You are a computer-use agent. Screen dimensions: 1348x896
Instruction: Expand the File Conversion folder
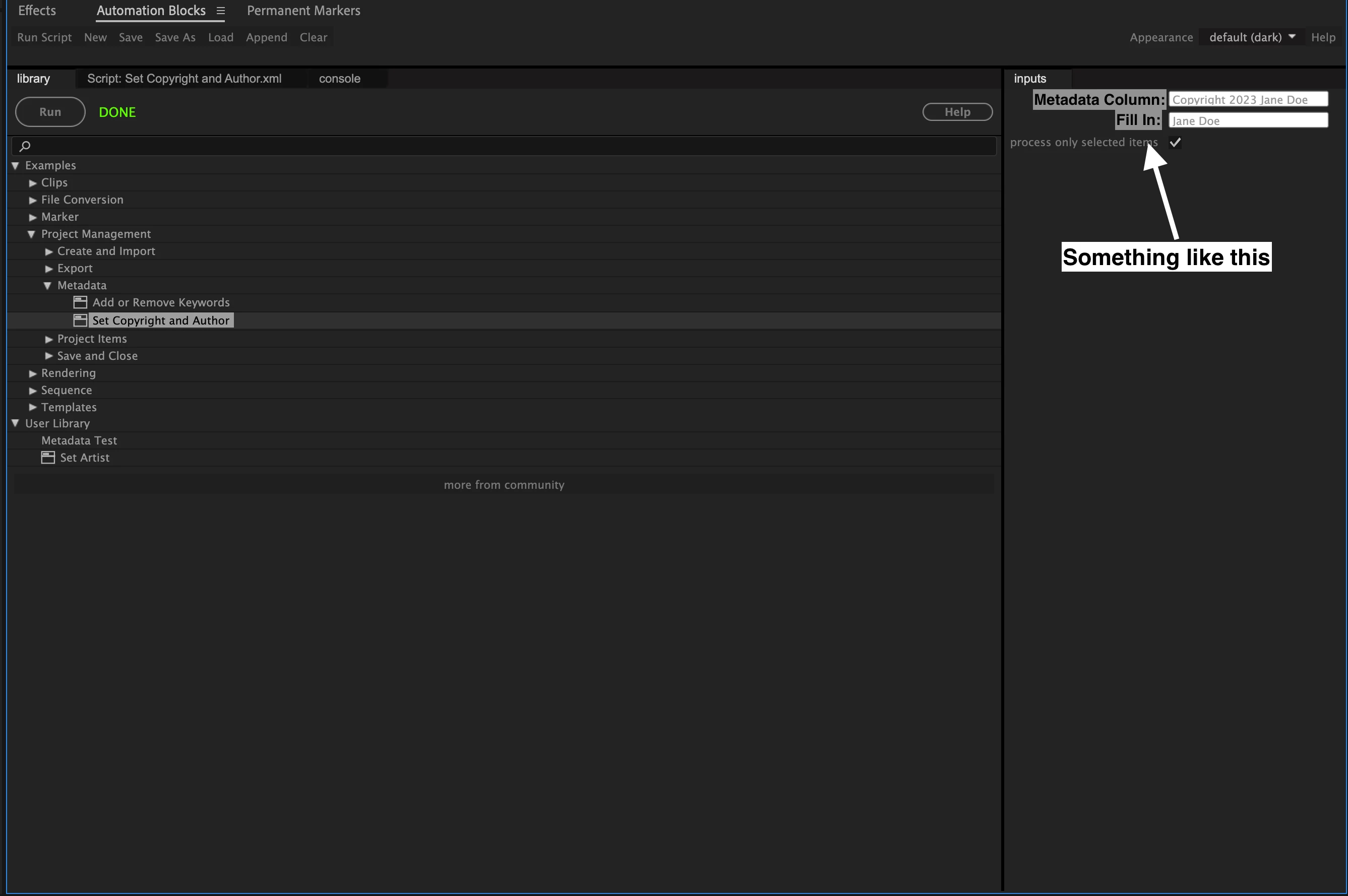33,200
